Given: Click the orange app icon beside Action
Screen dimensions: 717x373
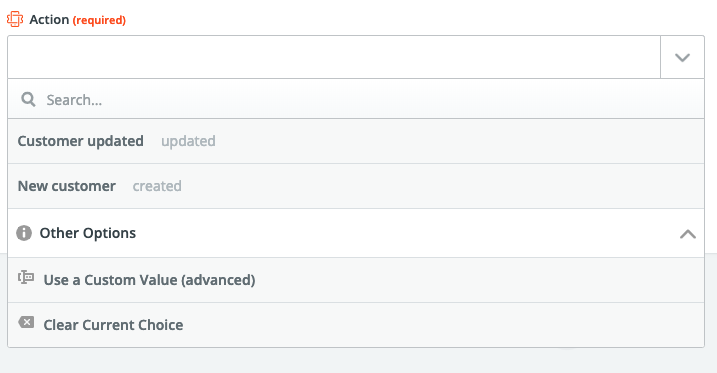Looking at the screenshot, I should (15, 20).
